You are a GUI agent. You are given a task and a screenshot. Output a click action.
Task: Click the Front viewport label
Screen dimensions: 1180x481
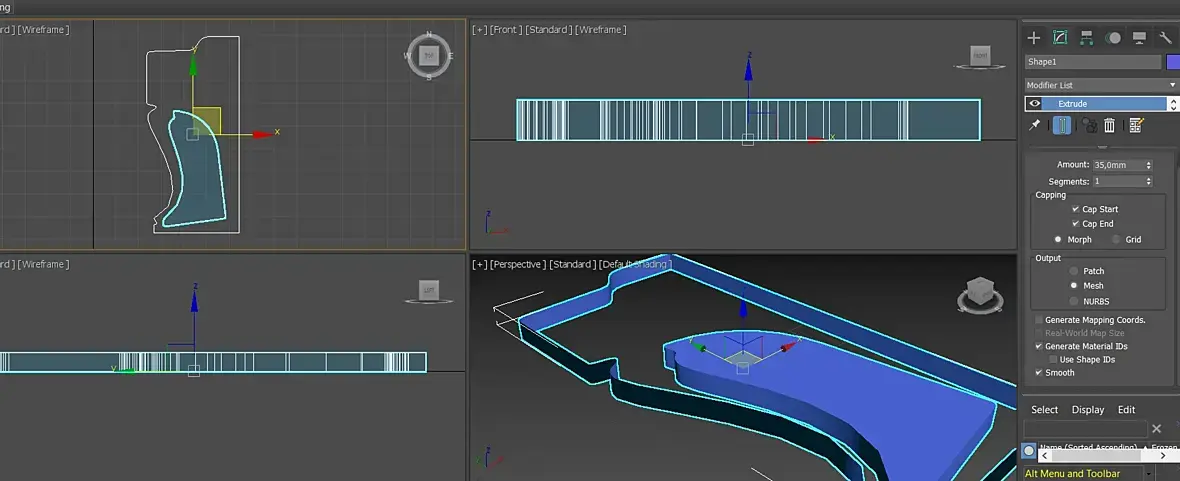click(x=507, y=30)
